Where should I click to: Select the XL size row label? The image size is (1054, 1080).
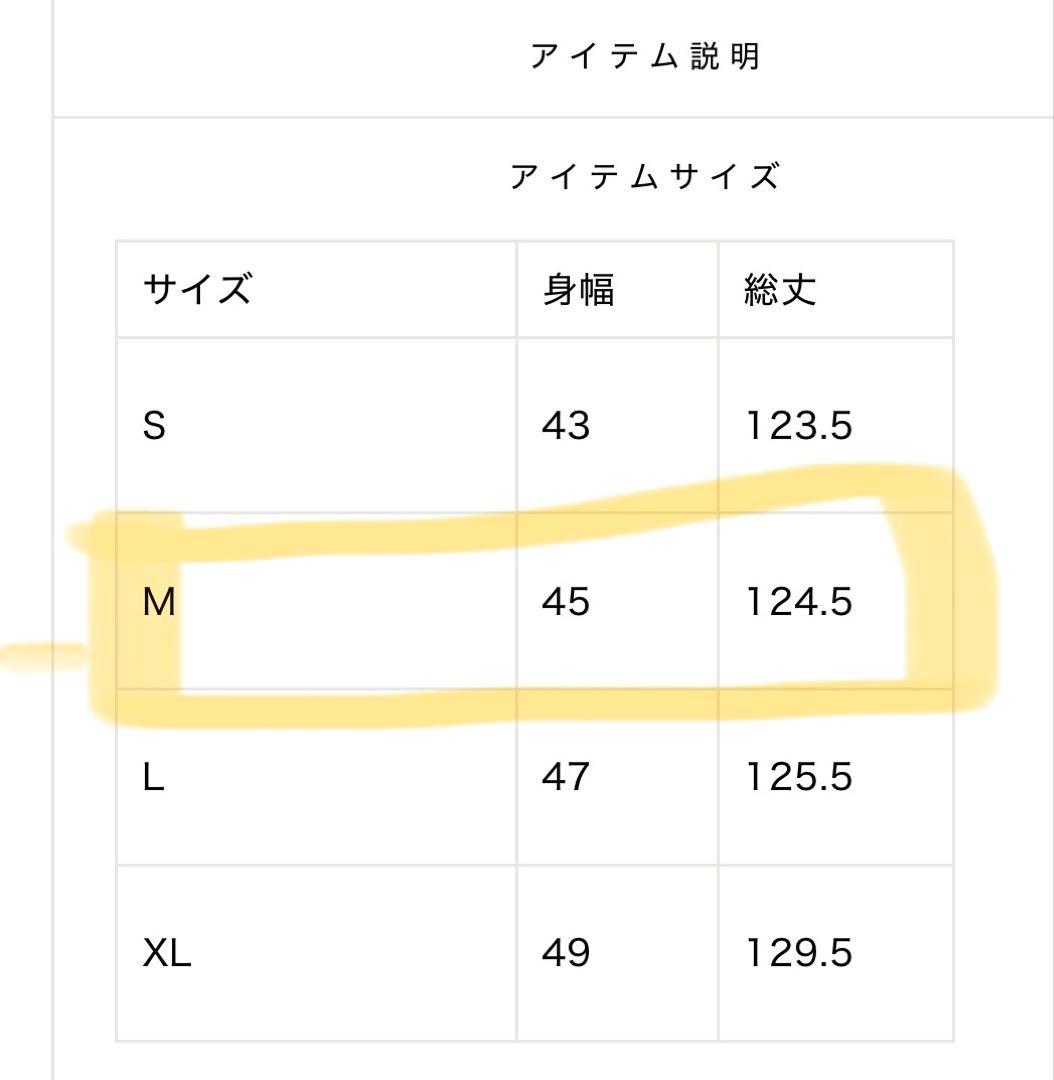(167, 953)
